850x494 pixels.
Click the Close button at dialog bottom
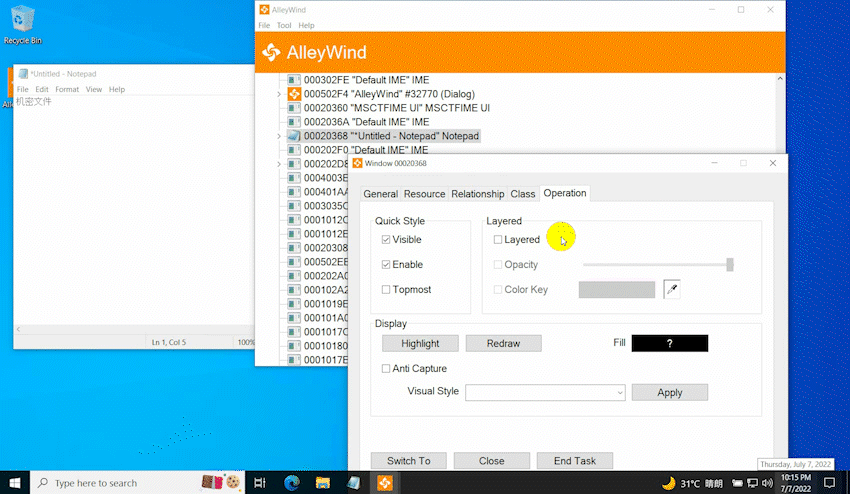[x=492, y=461]
